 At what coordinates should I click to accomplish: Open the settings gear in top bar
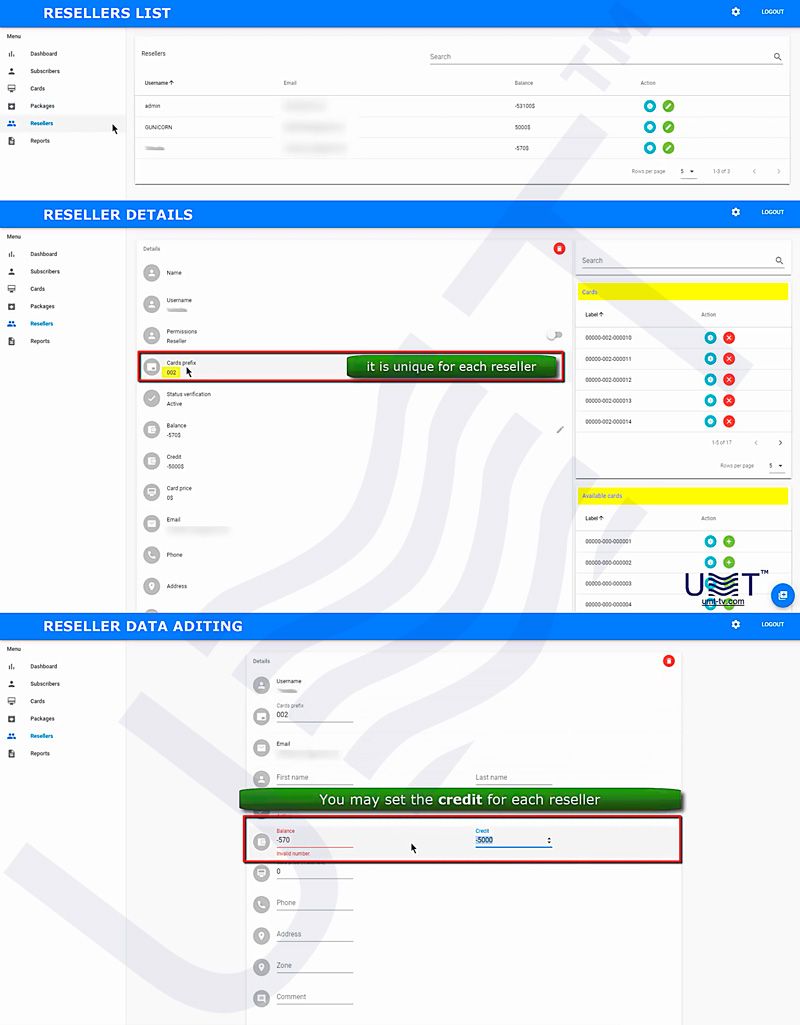point(735,12)
